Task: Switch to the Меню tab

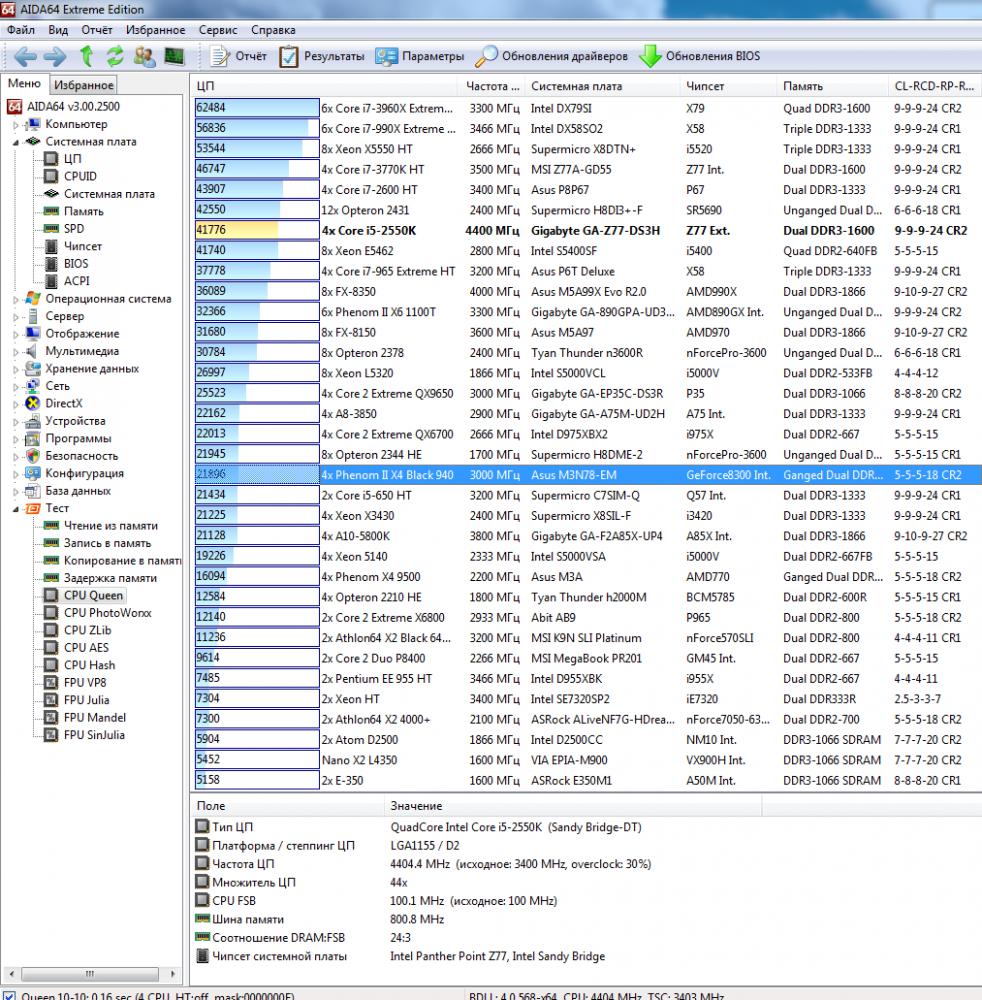Action: pos(24,84)
